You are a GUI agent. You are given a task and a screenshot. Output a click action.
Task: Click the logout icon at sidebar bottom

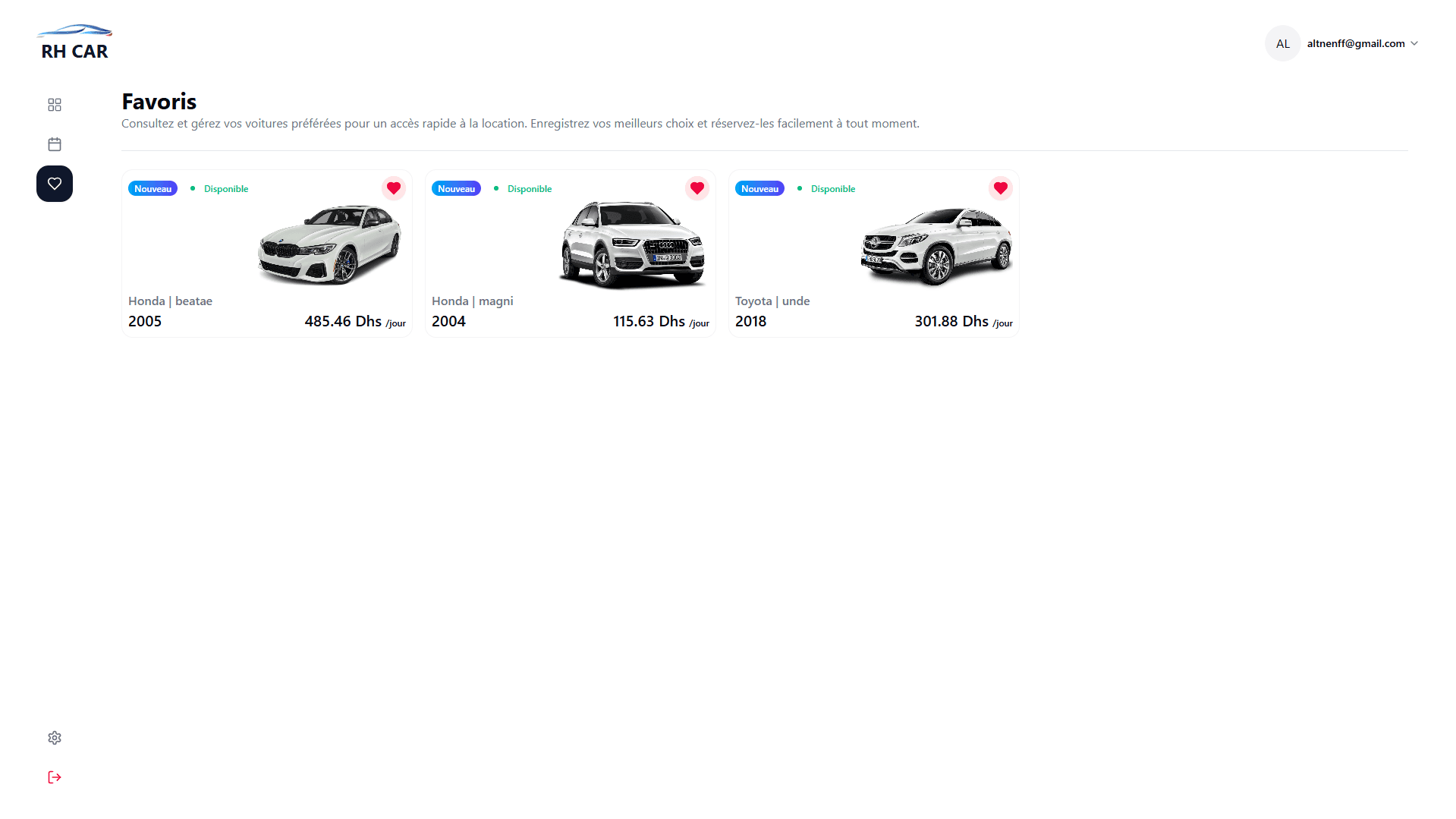point(54,776)
